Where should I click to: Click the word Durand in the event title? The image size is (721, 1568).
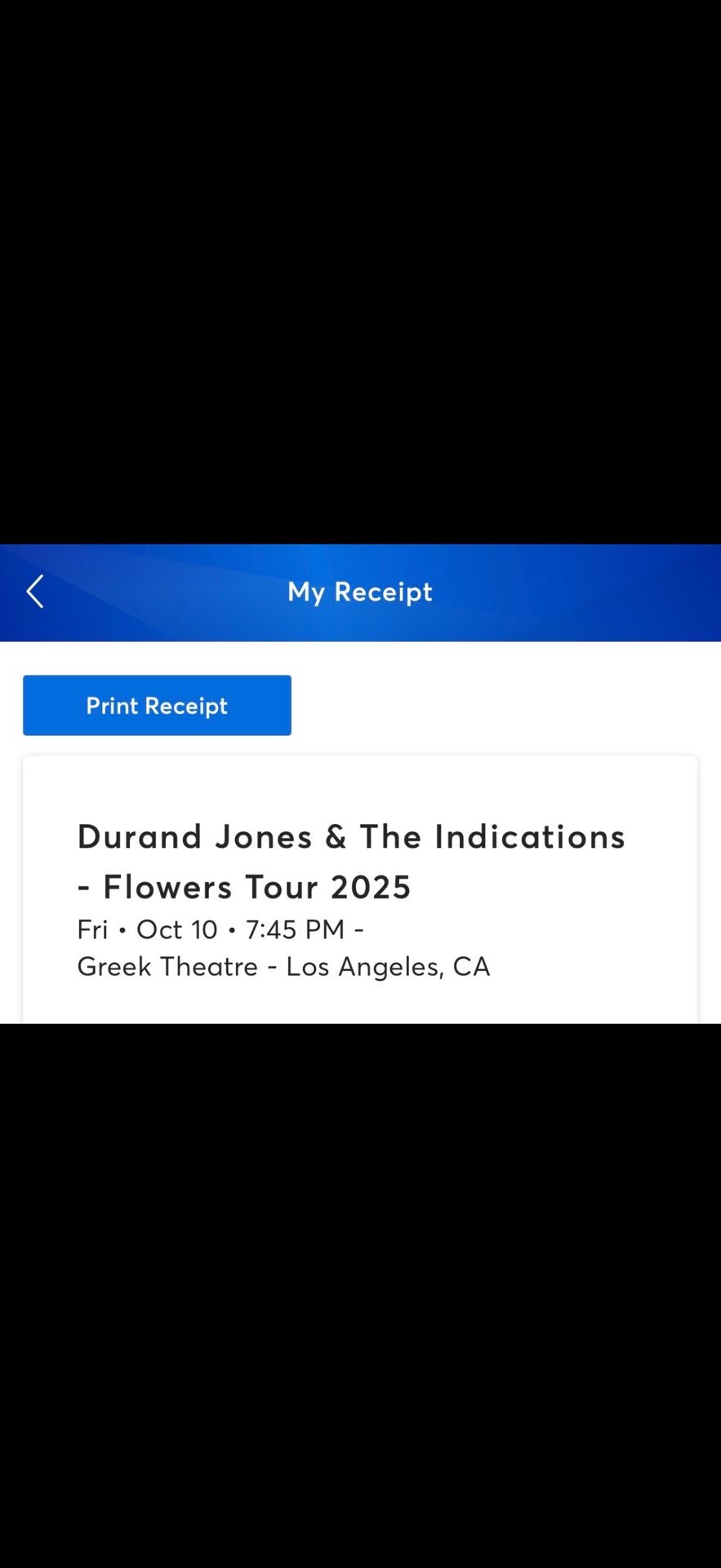pyautogui.click(x=139, y=836)
